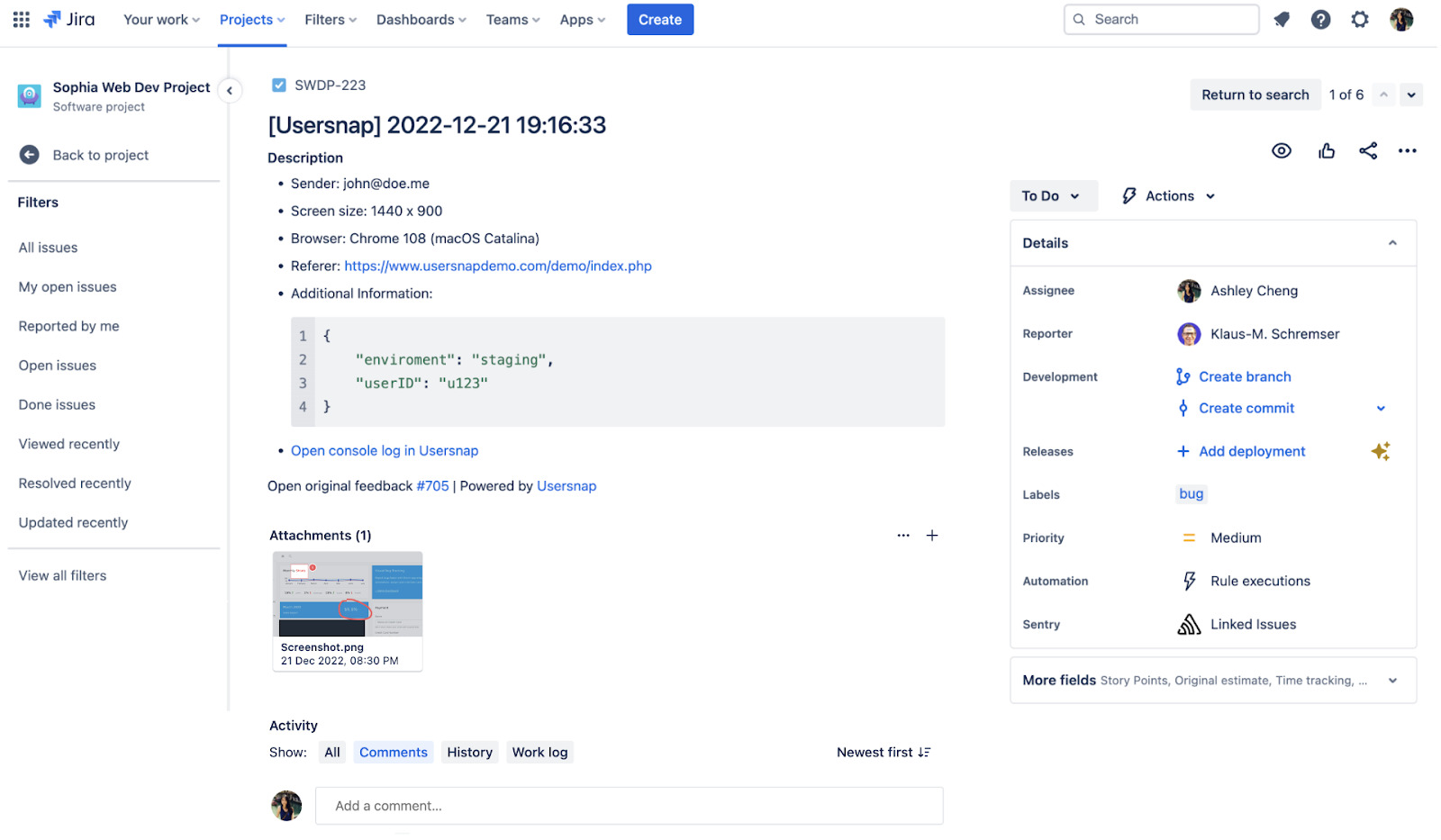The width and height of the screenshot is (1441, 840).
Task: Click the help question mark icon
Action: [1320, 19]
